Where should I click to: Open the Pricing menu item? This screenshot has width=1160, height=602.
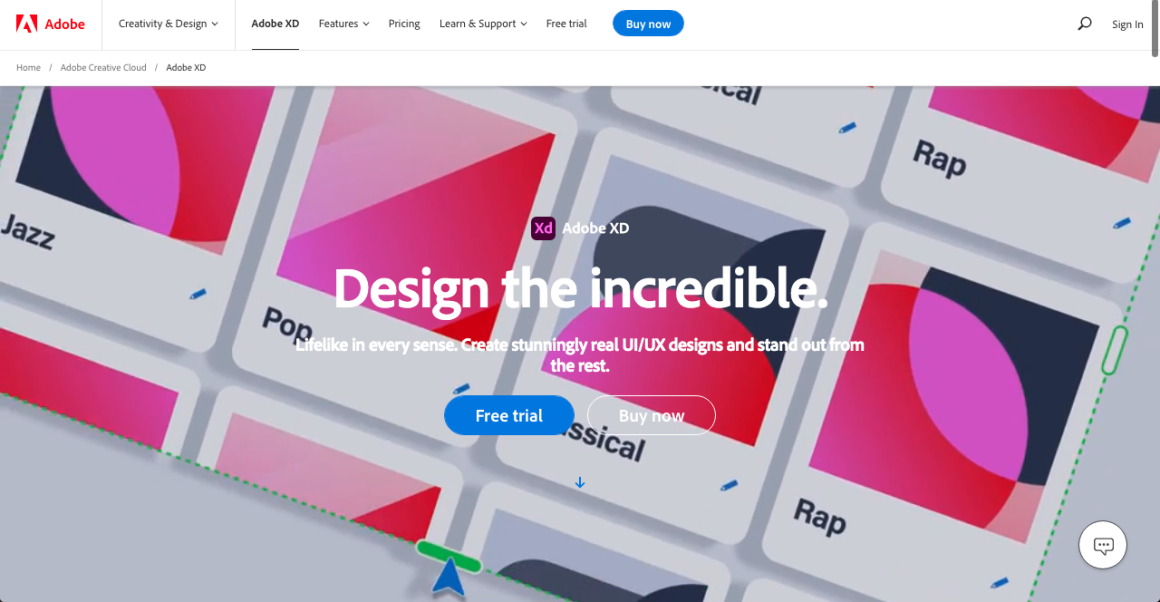[x=404, y=24]
